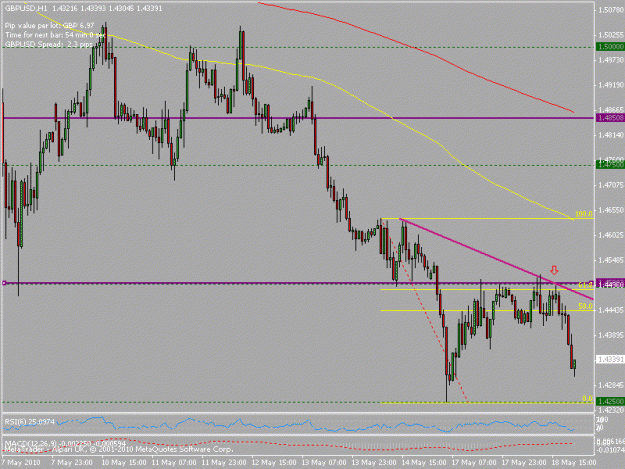Select the red down-arrow chart marker

(x=554, y=270)
